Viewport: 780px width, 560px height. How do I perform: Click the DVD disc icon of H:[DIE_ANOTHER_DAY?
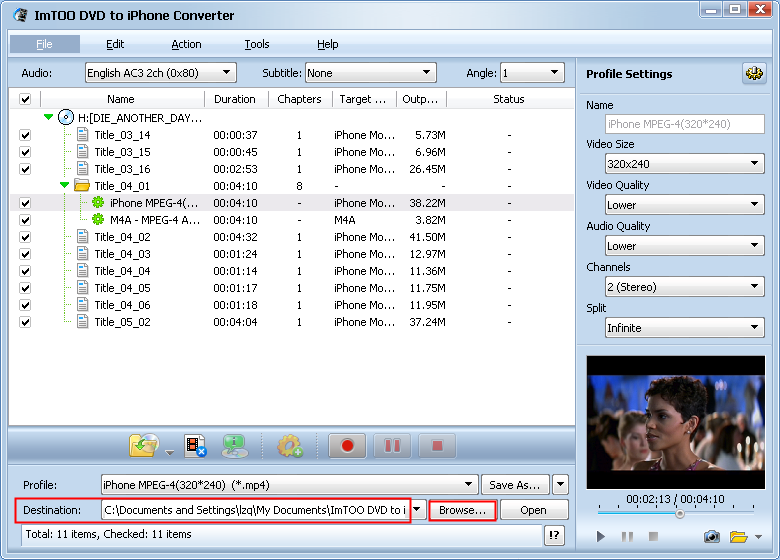point(66,117)
